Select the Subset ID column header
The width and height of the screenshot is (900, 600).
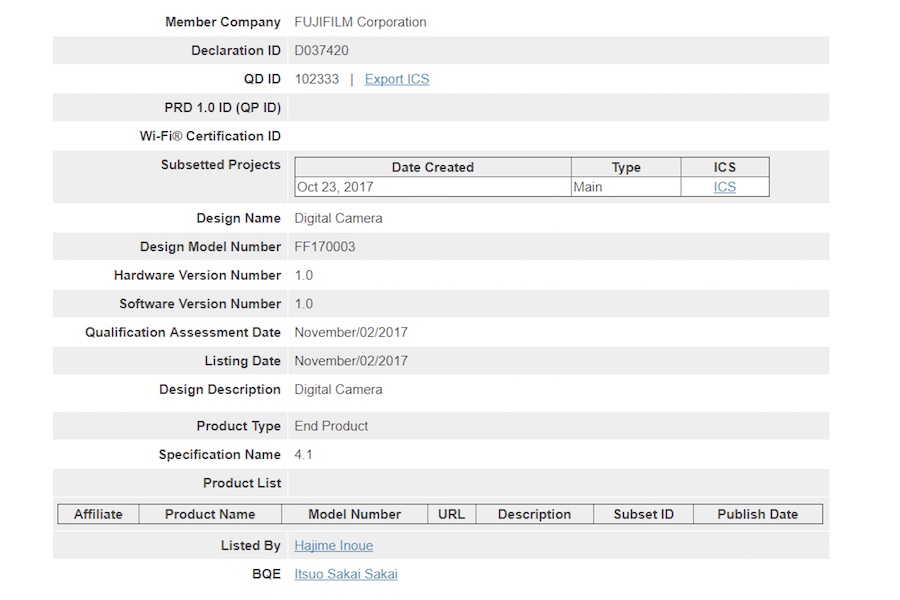pos(644,514)
